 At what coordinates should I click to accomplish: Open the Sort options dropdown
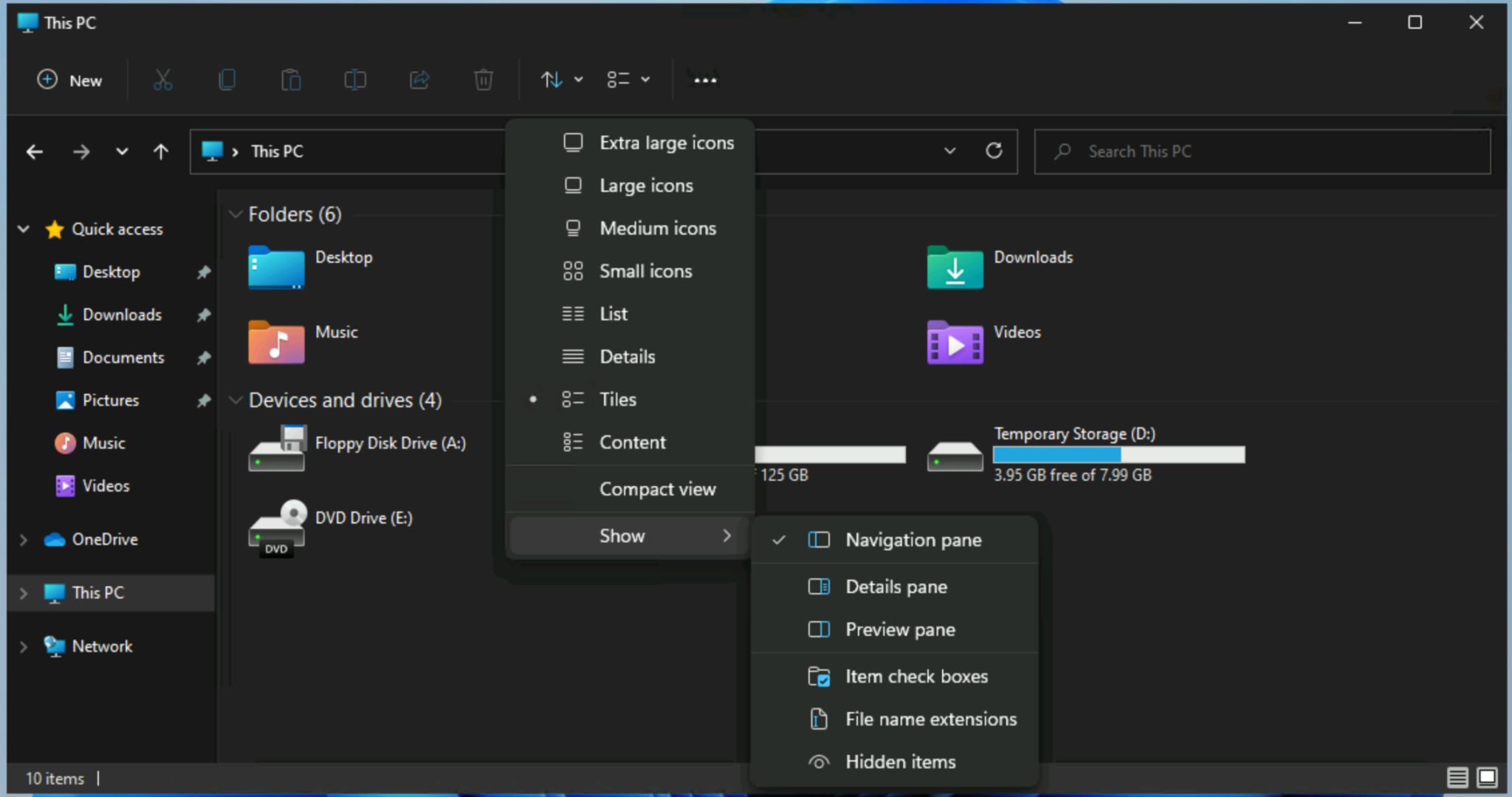(x=562, y=80)
